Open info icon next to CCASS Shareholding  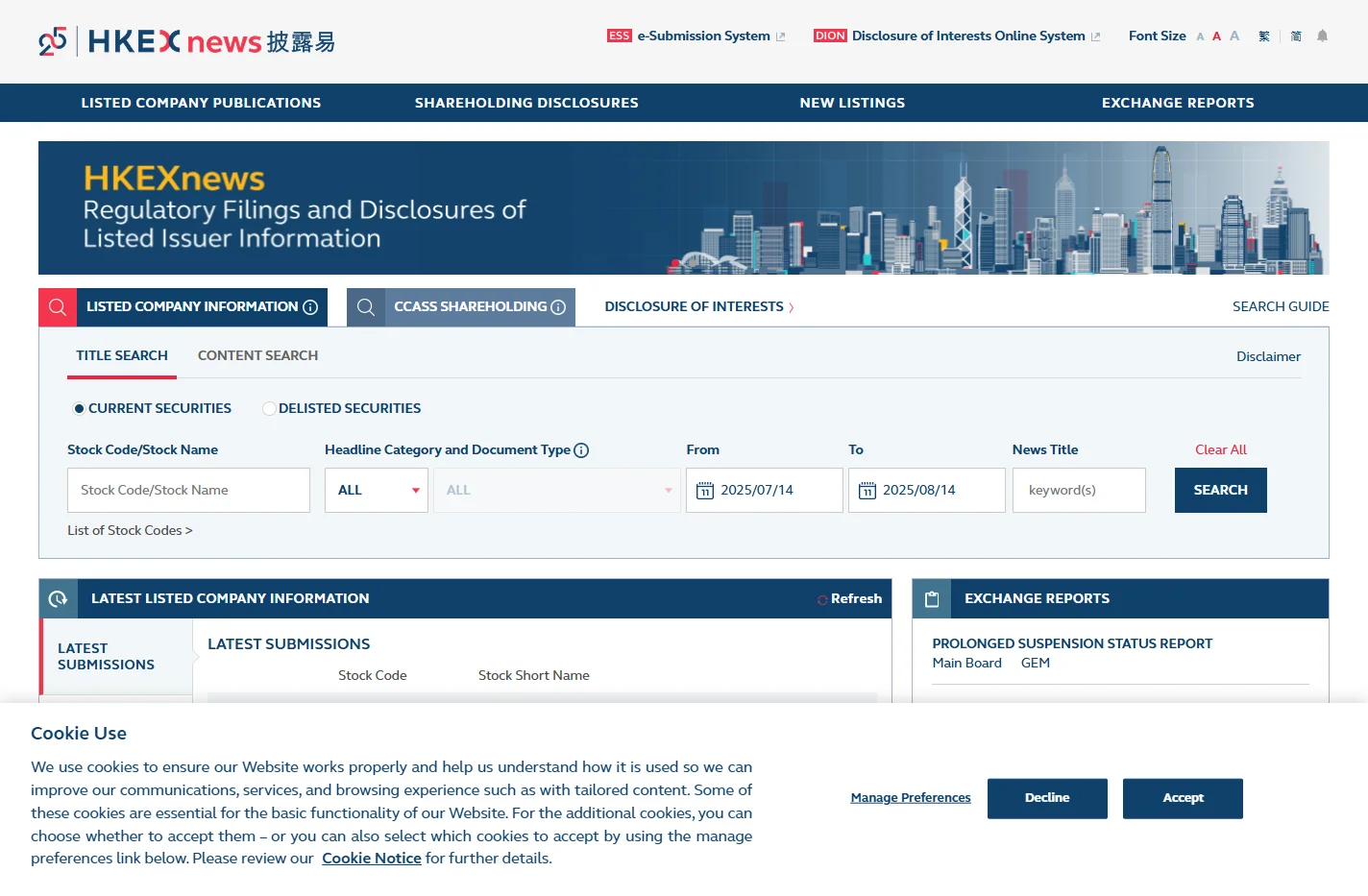(558, 307)
